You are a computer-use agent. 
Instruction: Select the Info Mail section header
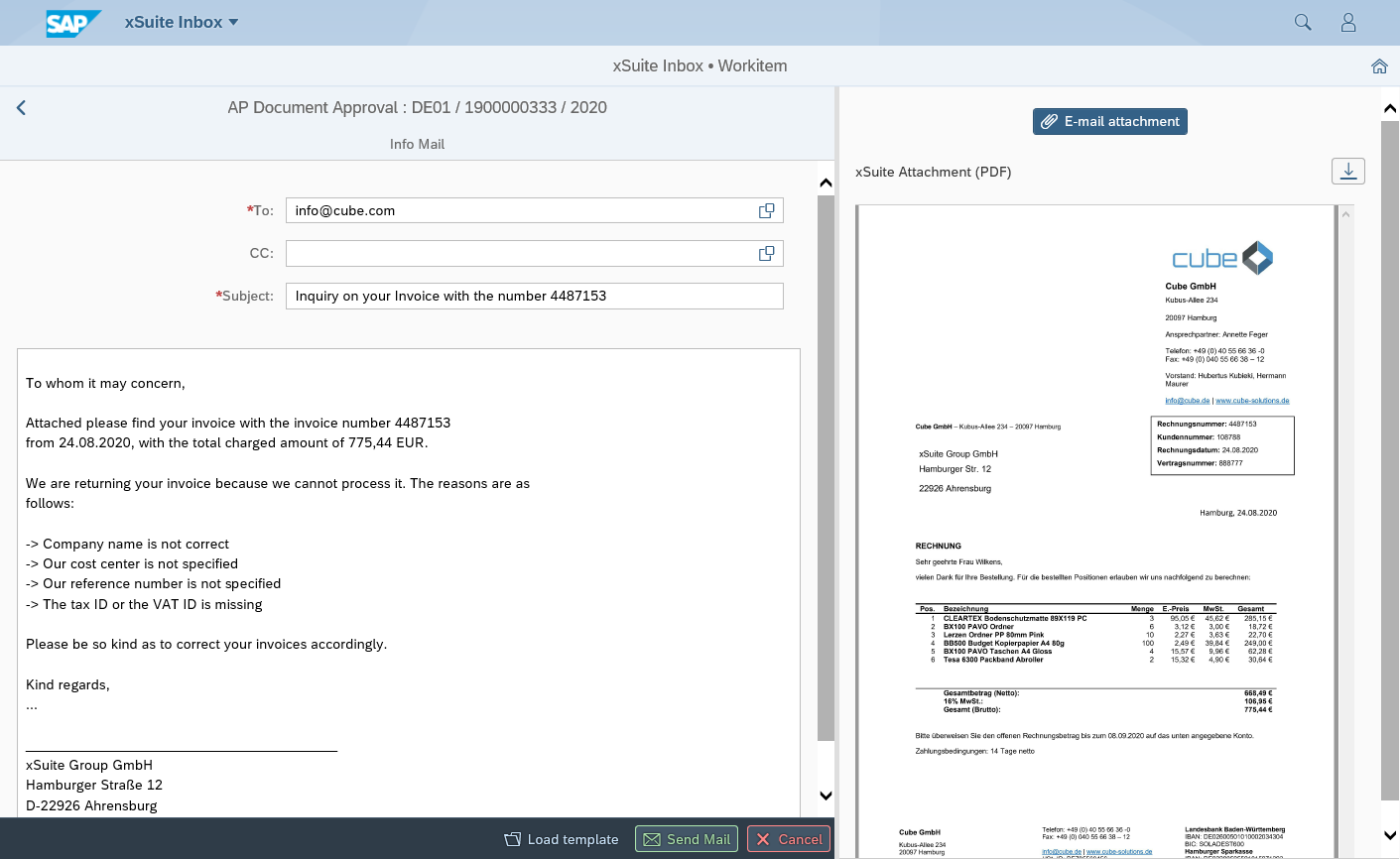pos(417,144)
